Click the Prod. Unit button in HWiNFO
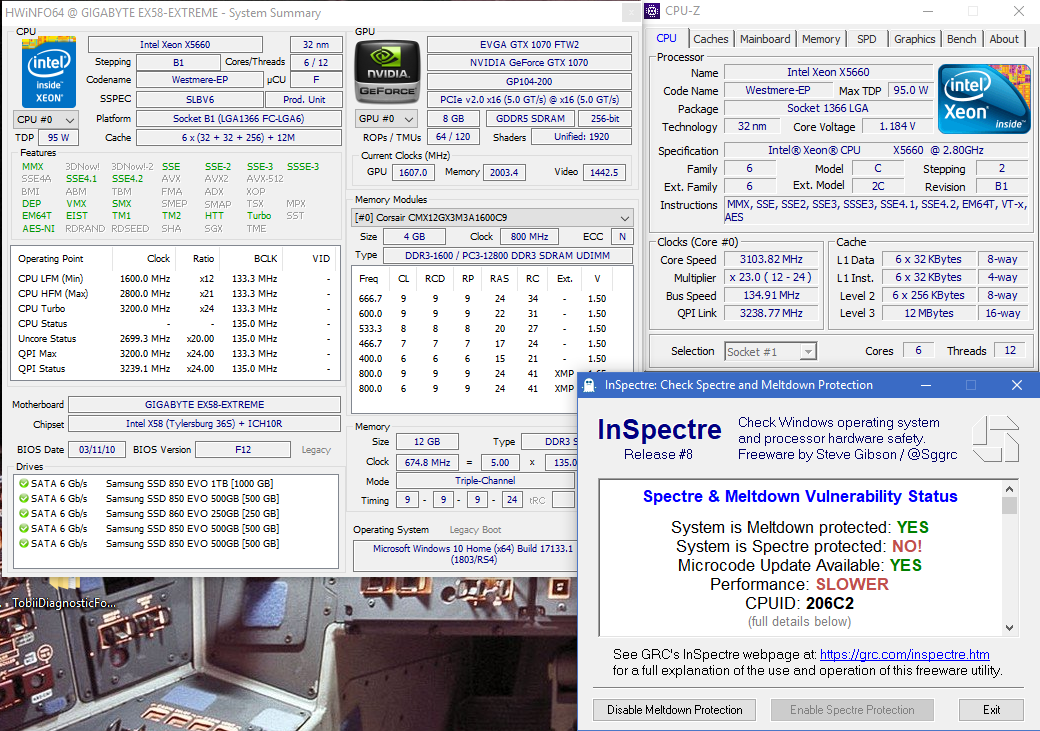Screen dimensions: 1040x731 [x=304, y=100]
